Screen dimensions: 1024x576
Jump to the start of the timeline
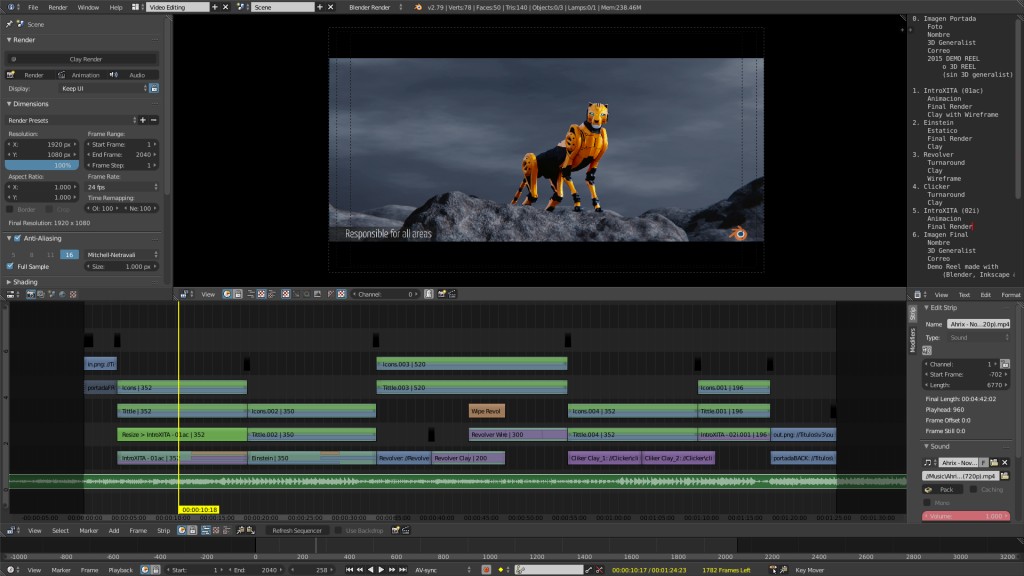click(x=349, y=569)
